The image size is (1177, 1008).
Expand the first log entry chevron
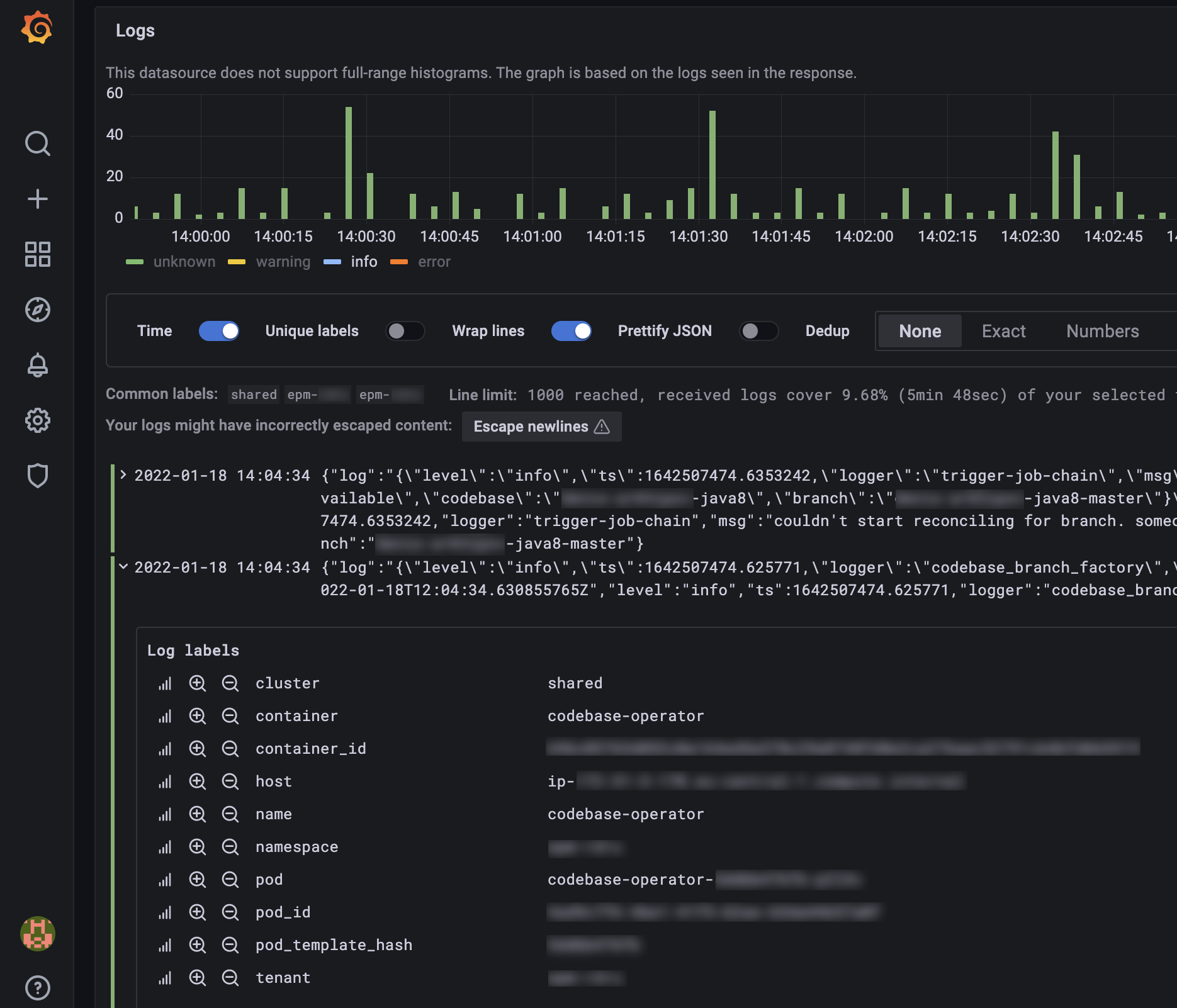[x=122, y=476]
